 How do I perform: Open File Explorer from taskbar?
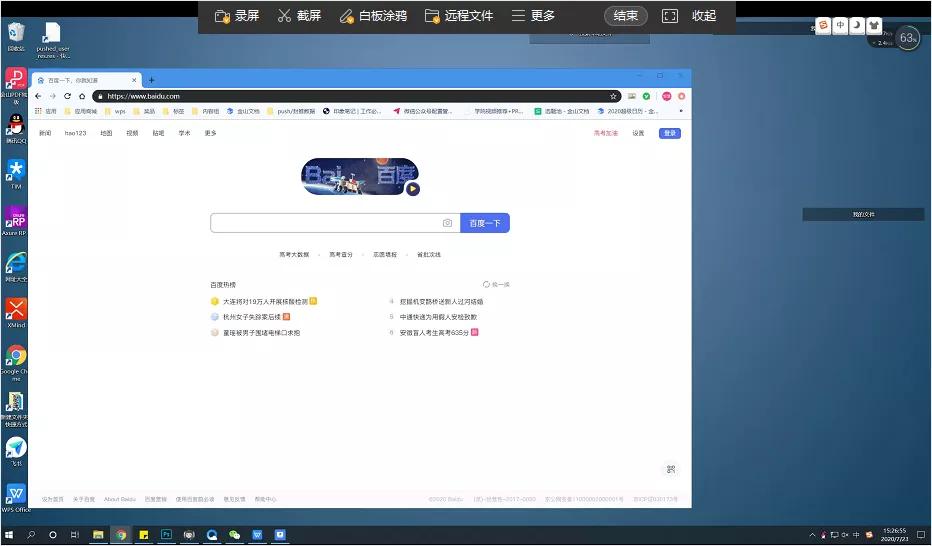tap(98, 535)
